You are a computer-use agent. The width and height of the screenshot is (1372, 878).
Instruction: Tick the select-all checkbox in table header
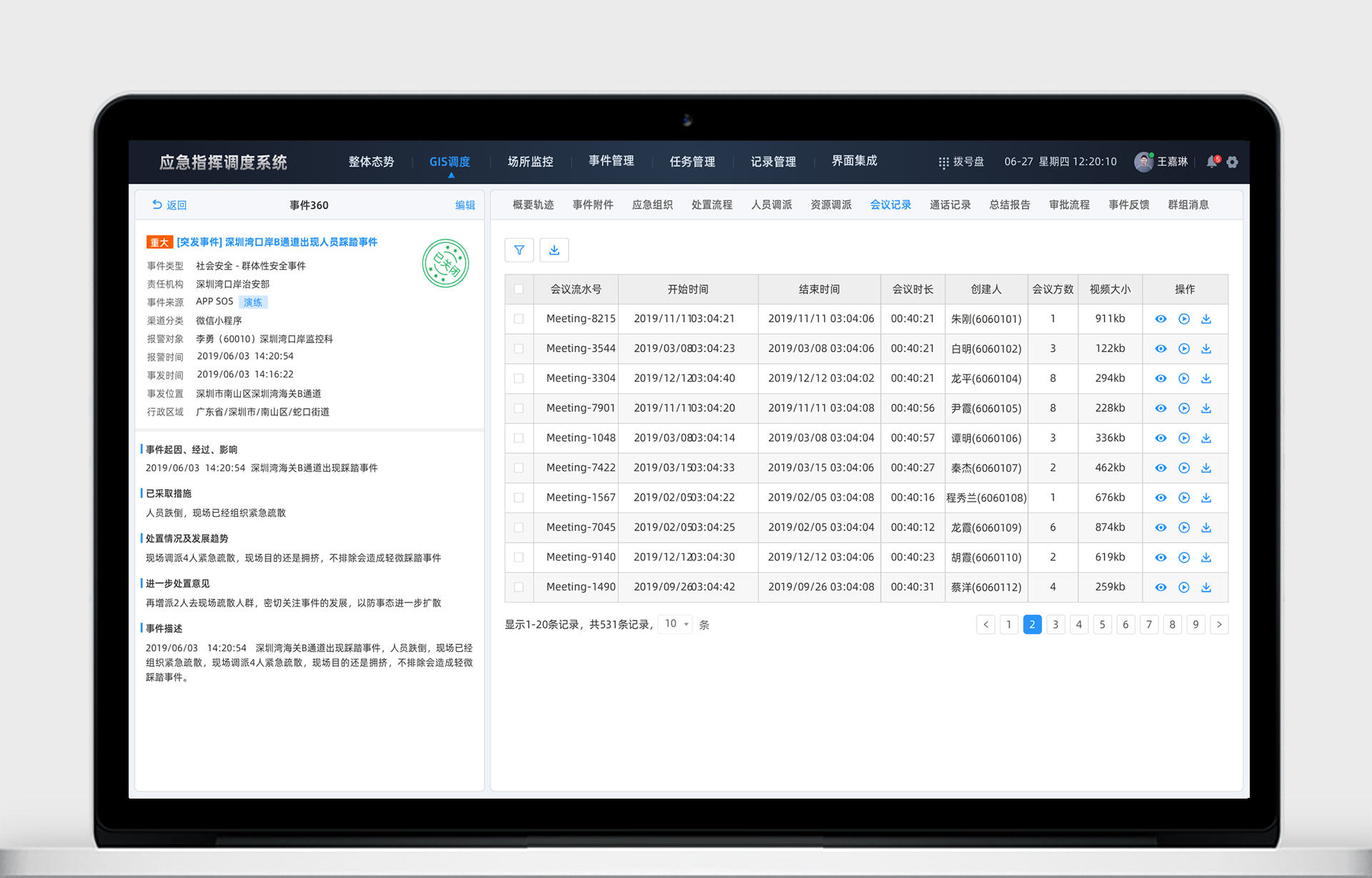coord(519,290)
